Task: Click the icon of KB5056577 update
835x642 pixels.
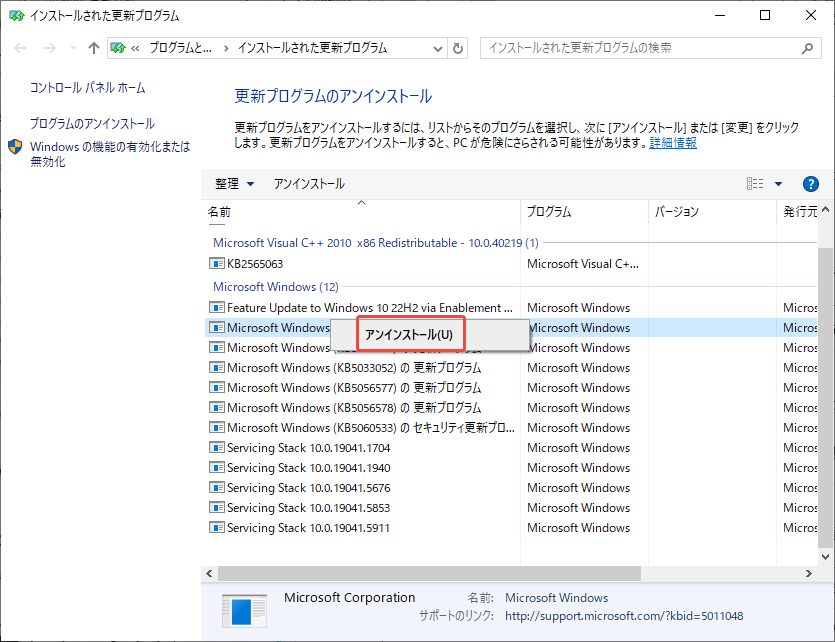Action: (x=217, y=388)
